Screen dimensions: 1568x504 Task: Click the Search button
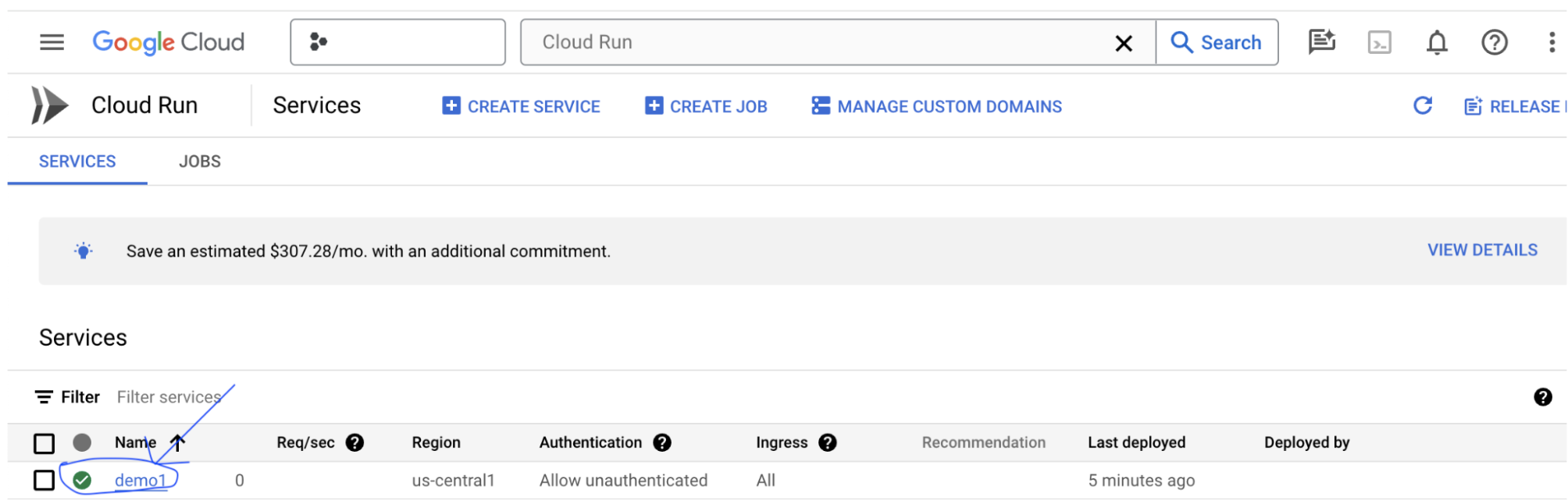[x=1217, y=42]
